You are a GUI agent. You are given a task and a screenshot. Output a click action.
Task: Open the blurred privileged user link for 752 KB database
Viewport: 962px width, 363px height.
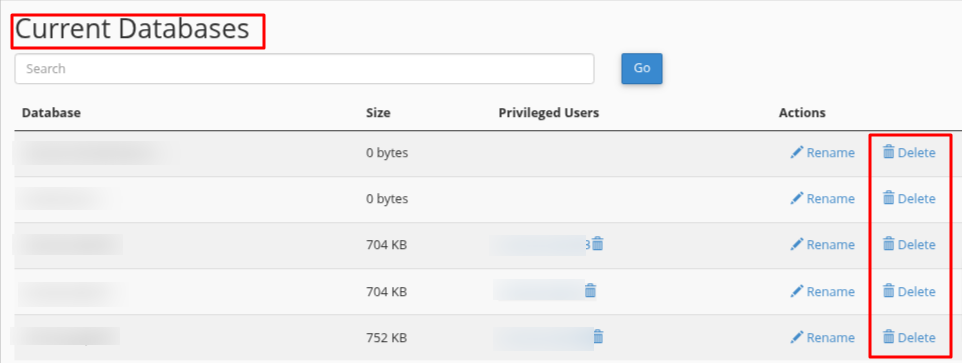click(x=544, y=338)
